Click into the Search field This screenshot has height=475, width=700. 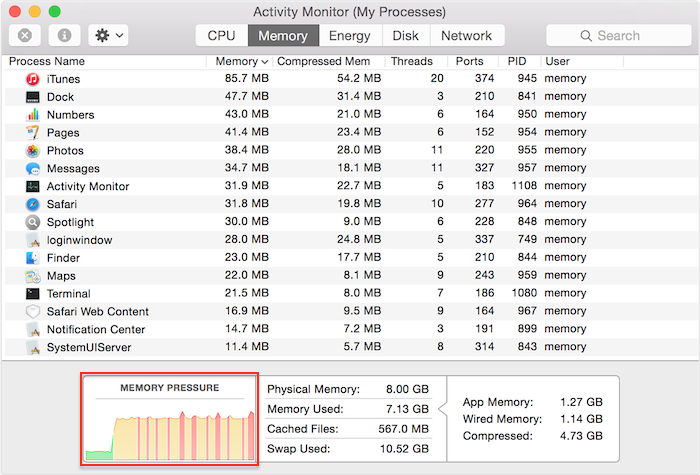619,35
